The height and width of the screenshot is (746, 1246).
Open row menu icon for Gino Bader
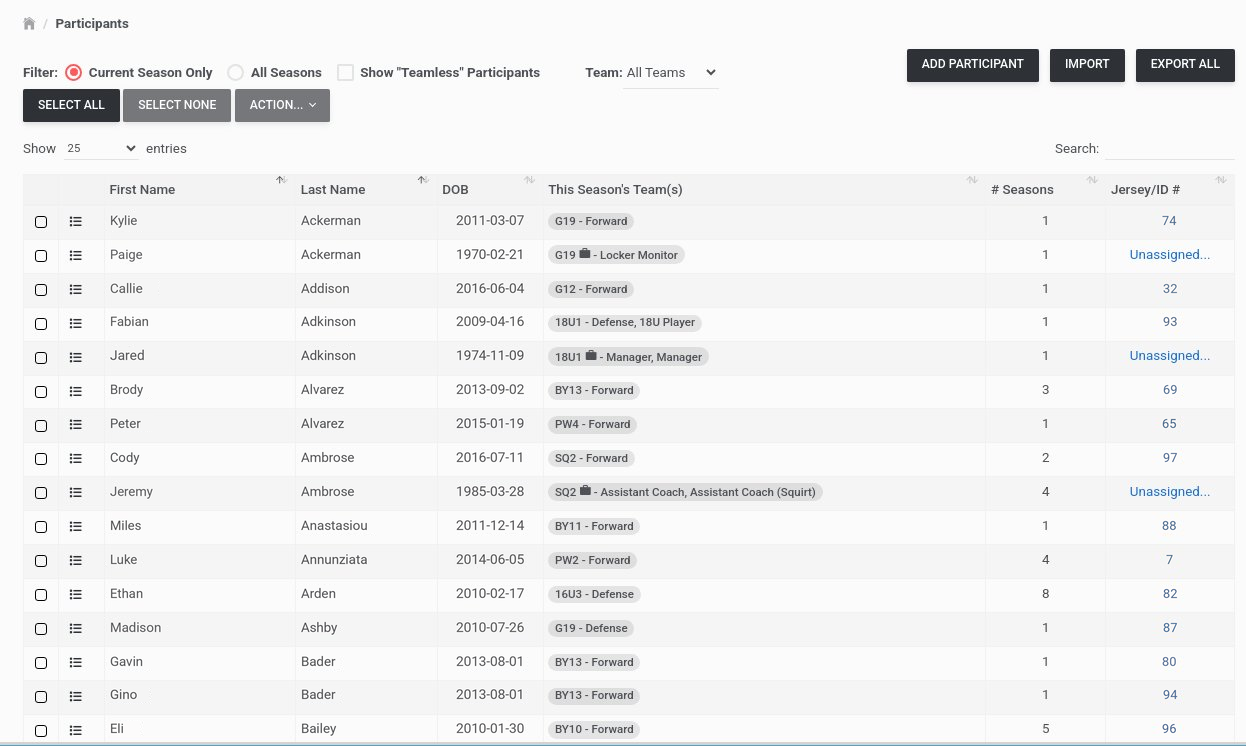(75, 695)
